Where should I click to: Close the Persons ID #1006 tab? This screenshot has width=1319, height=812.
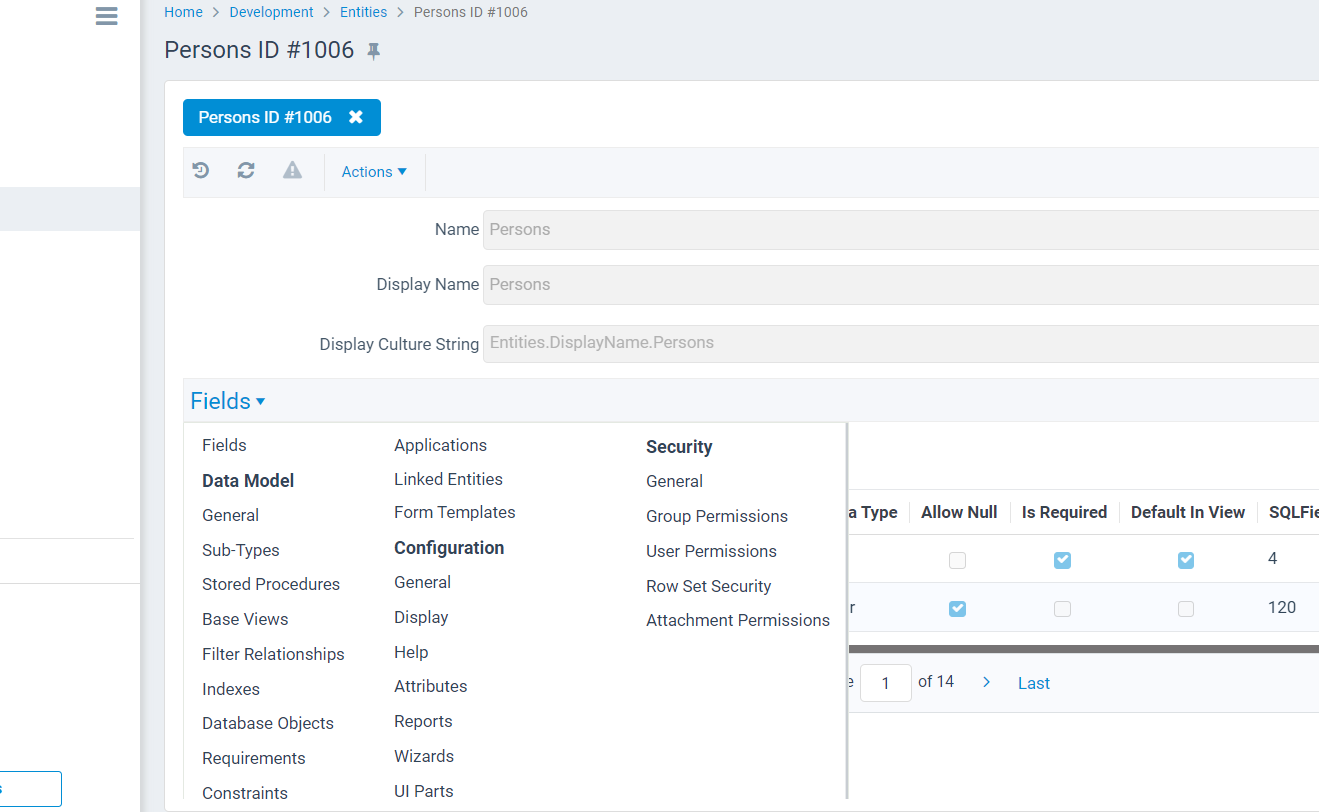[356, 117]
